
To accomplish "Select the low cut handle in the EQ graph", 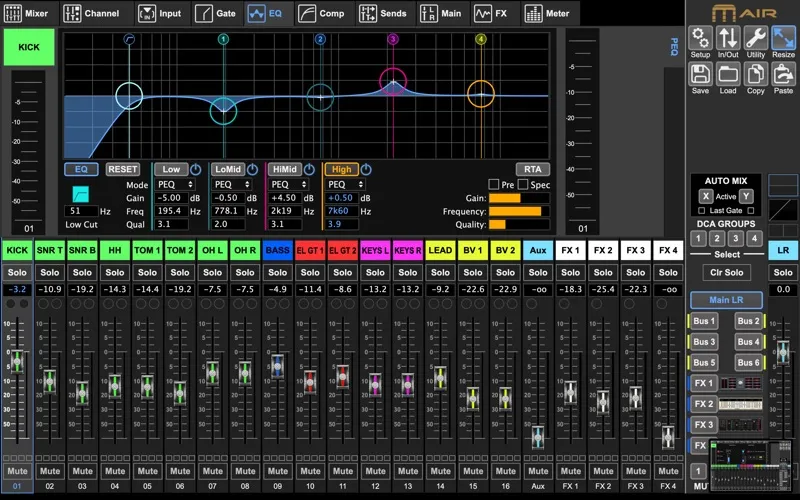I will pos(129,95).
